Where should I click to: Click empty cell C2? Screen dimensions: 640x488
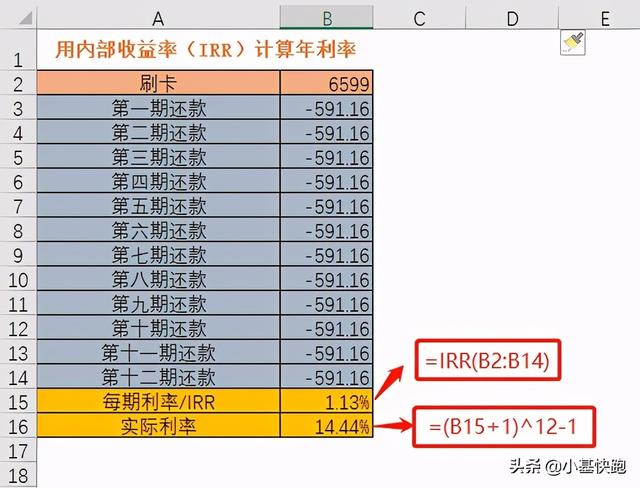pyautogui.click(x=419, y=83)
